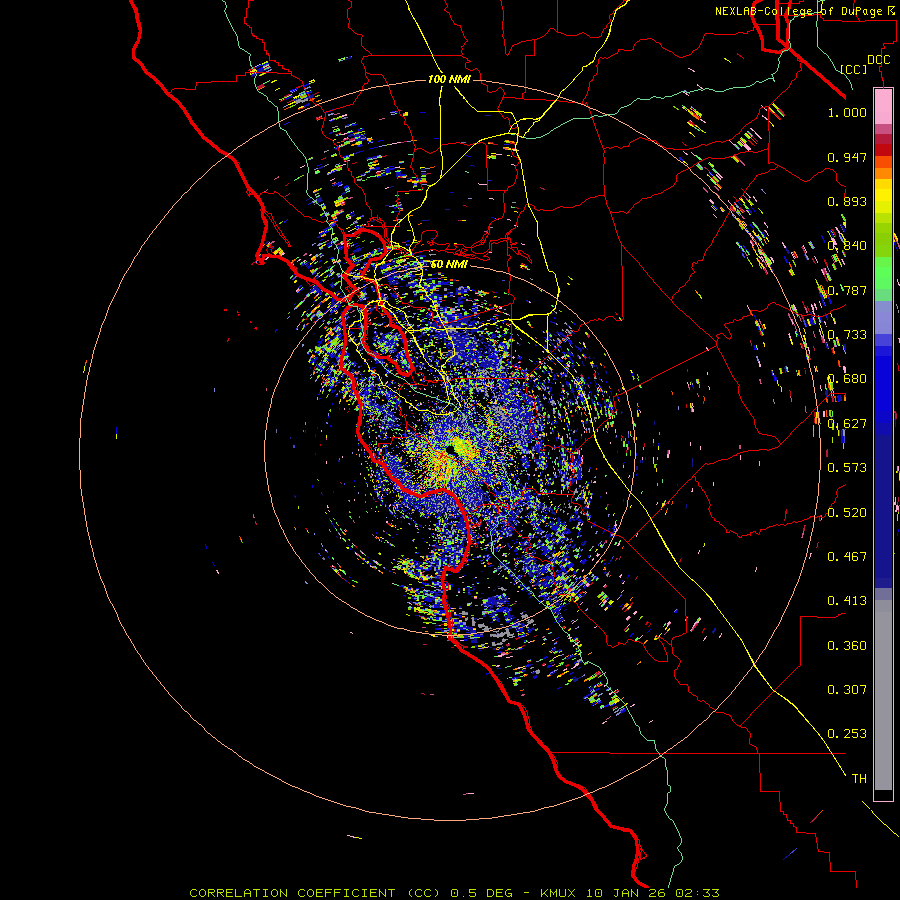This screenshot has width=900, height=900.
Task: Click the 0.5 DEG elevation text
Action: [x=481, y=893]
